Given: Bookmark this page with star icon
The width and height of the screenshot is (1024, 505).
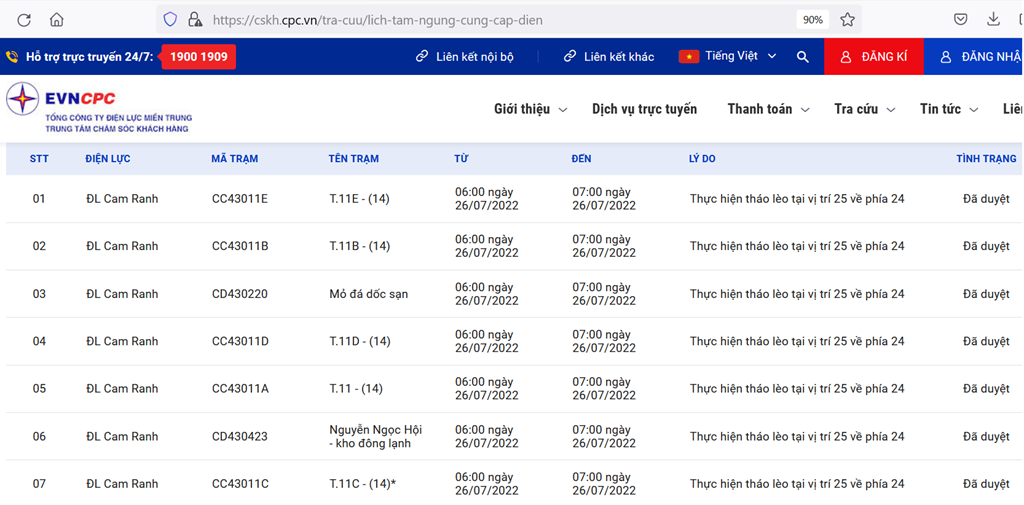Looking at the screenshot, I should click(x=847, y=20).
